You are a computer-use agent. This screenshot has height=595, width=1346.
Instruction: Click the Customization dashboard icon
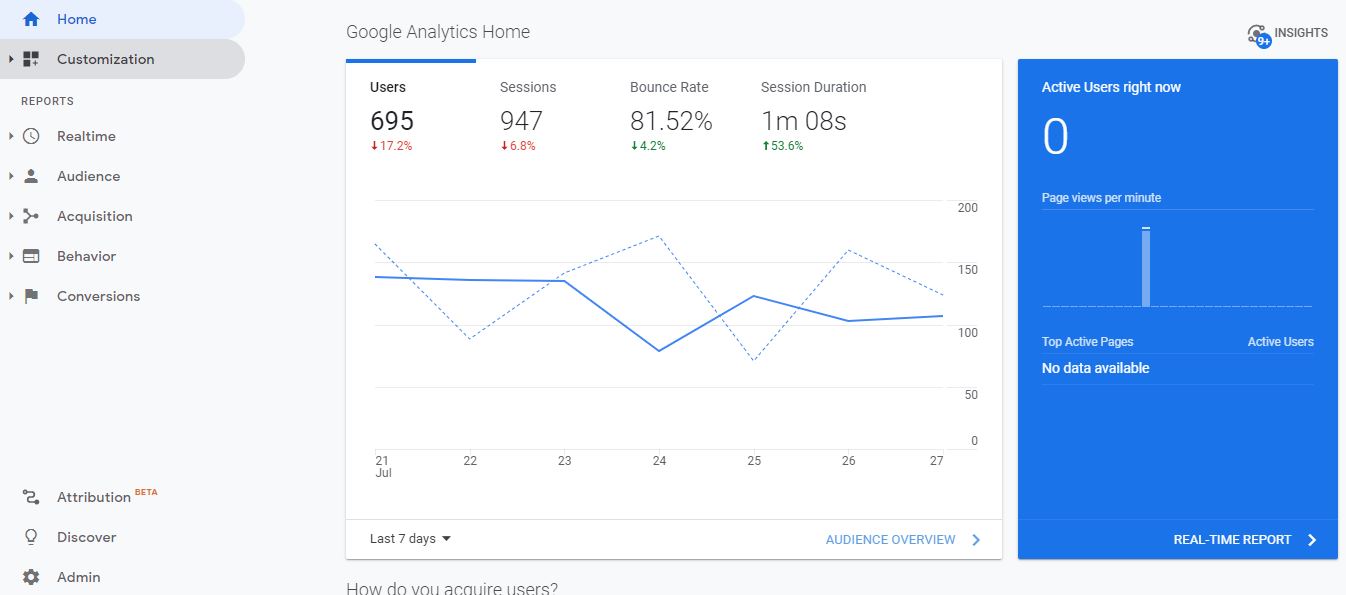coord(31,59)
